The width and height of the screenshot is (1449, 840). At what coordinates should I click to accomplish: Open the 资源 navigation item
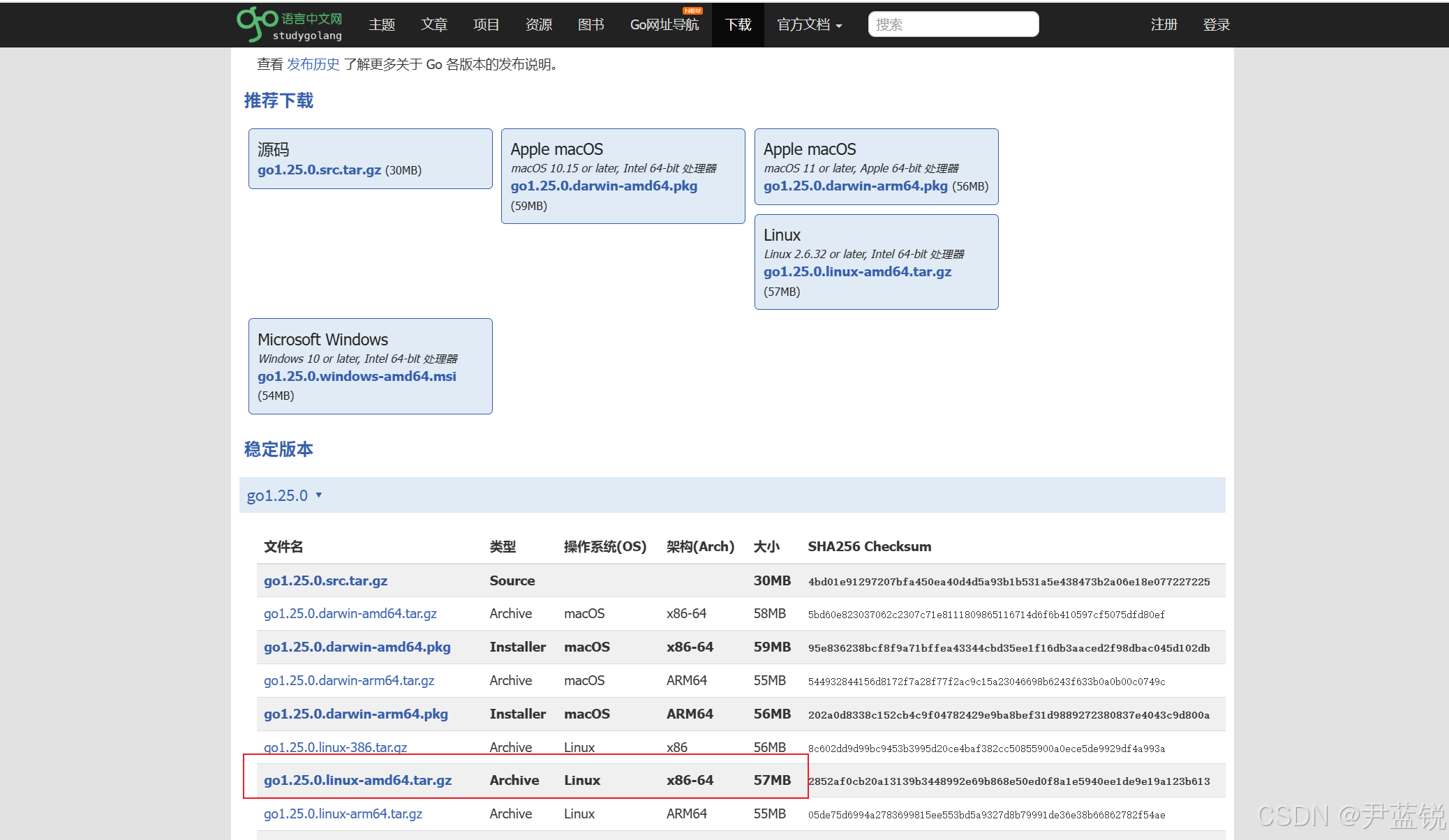(538, 25)
